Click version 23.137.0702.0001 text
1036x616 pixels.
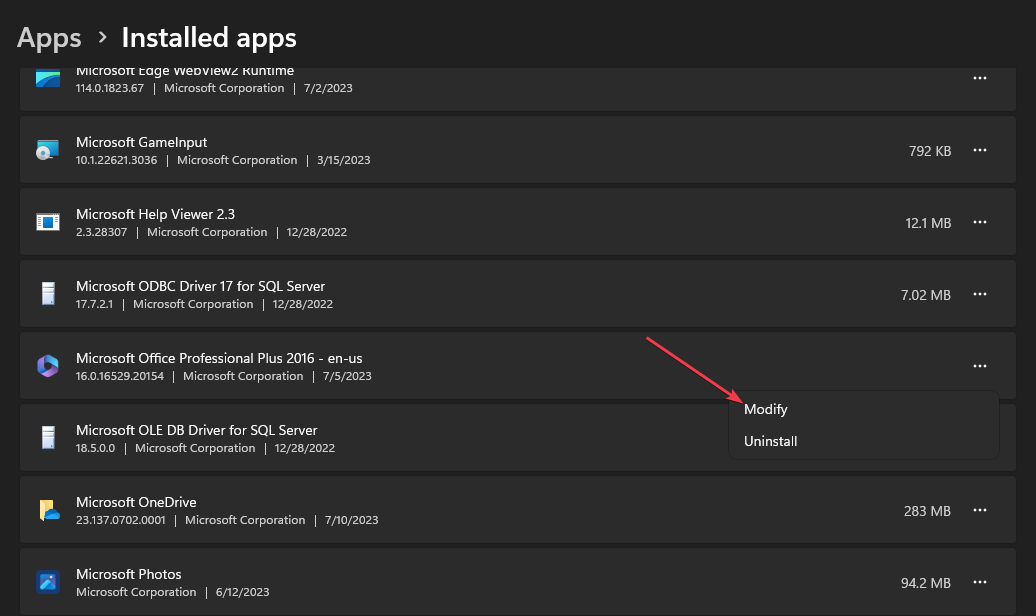tap(120, 520)
